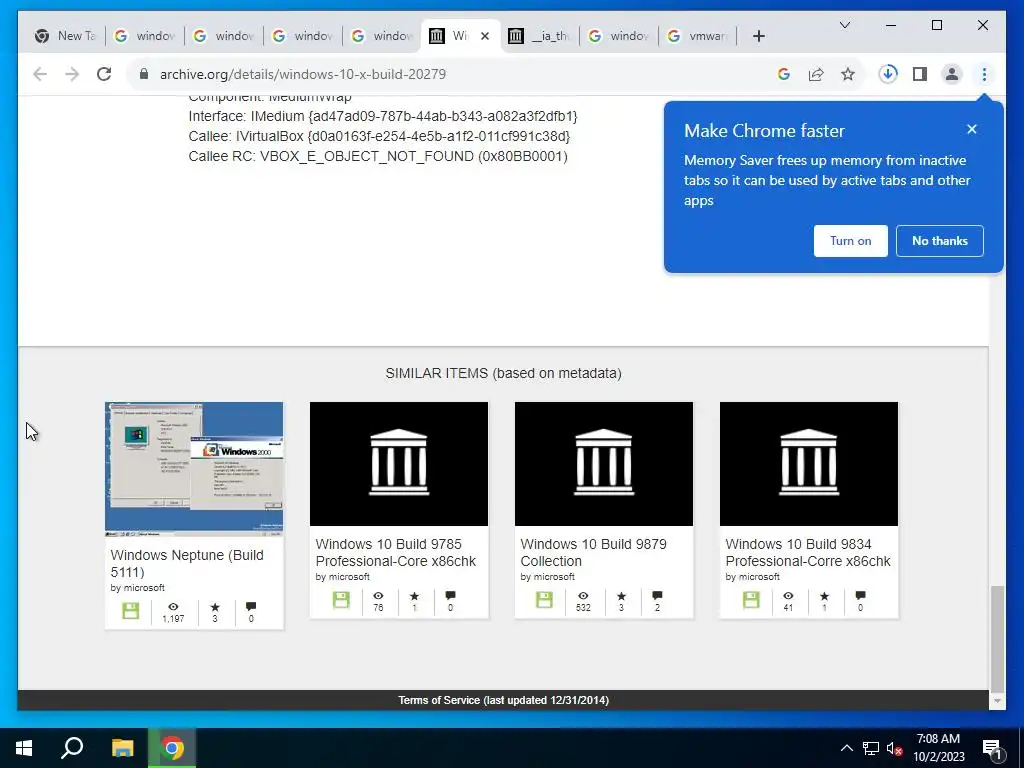
Task: Click software floppy icon on Build 9879 card
Action: (544, 600)
